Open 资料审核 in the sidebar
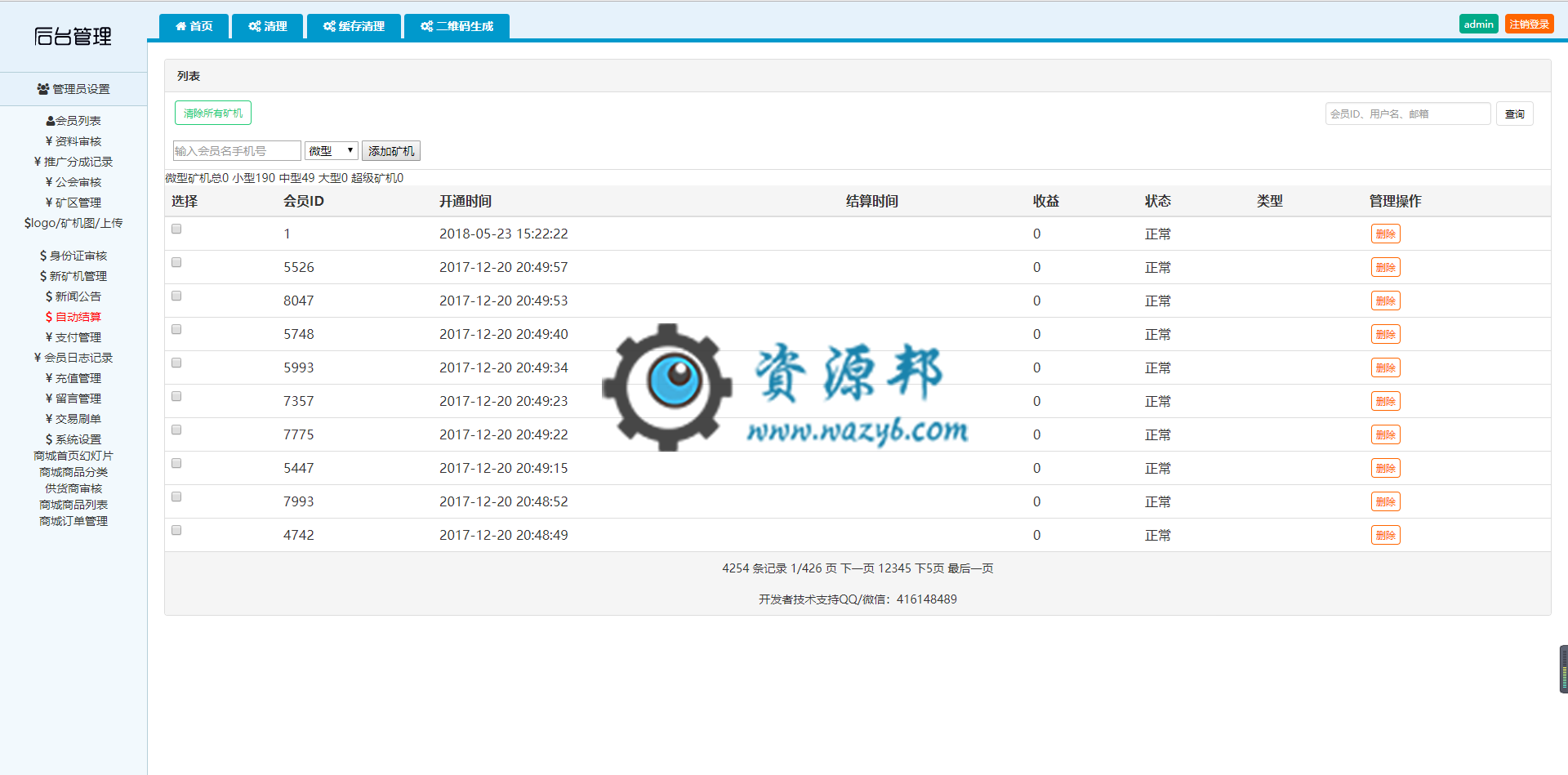This screenshot has width=1568, height=775. [73, 141]
